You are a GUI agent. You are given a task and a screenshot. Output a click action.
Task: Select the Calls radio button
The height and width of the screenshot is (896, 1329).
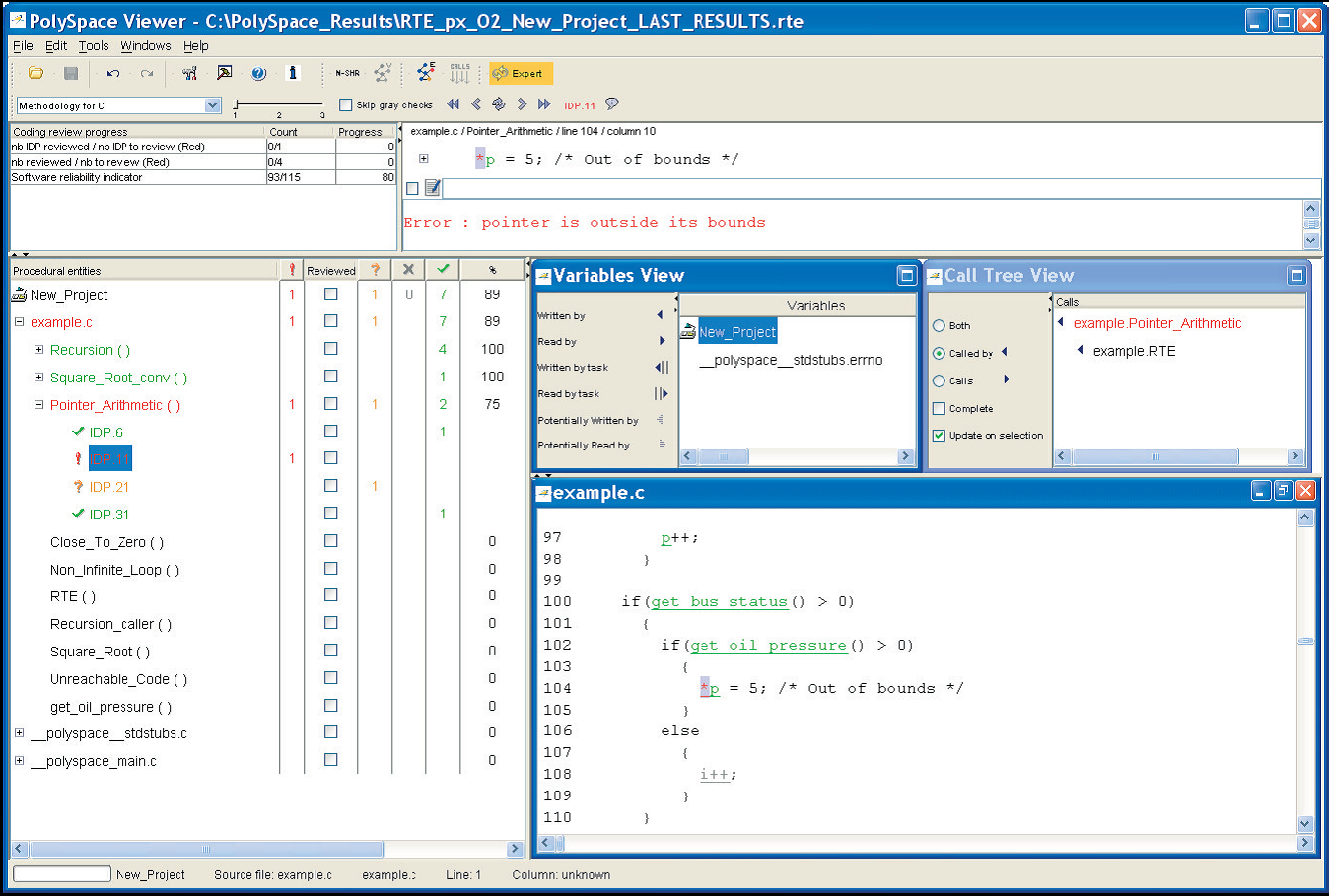(x=939, y=380)
